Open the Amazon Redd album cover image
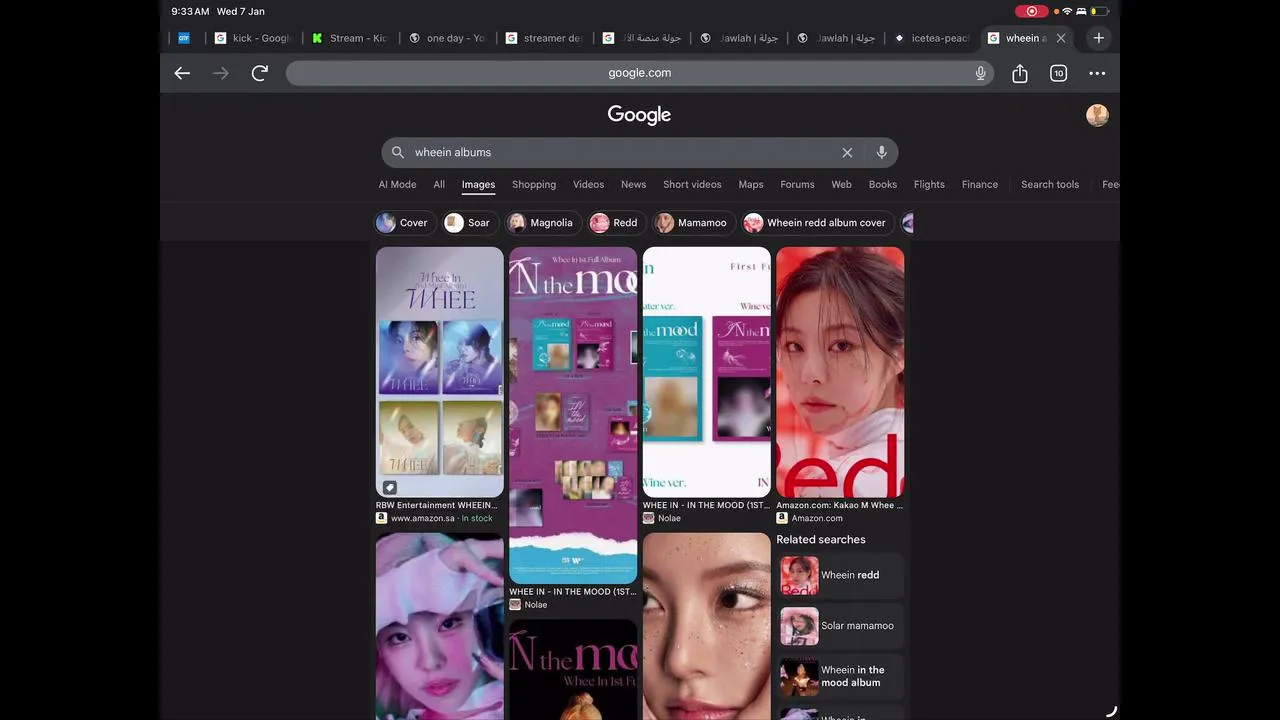The width and height of the screenshot is (1280, 720). point(840,372)
